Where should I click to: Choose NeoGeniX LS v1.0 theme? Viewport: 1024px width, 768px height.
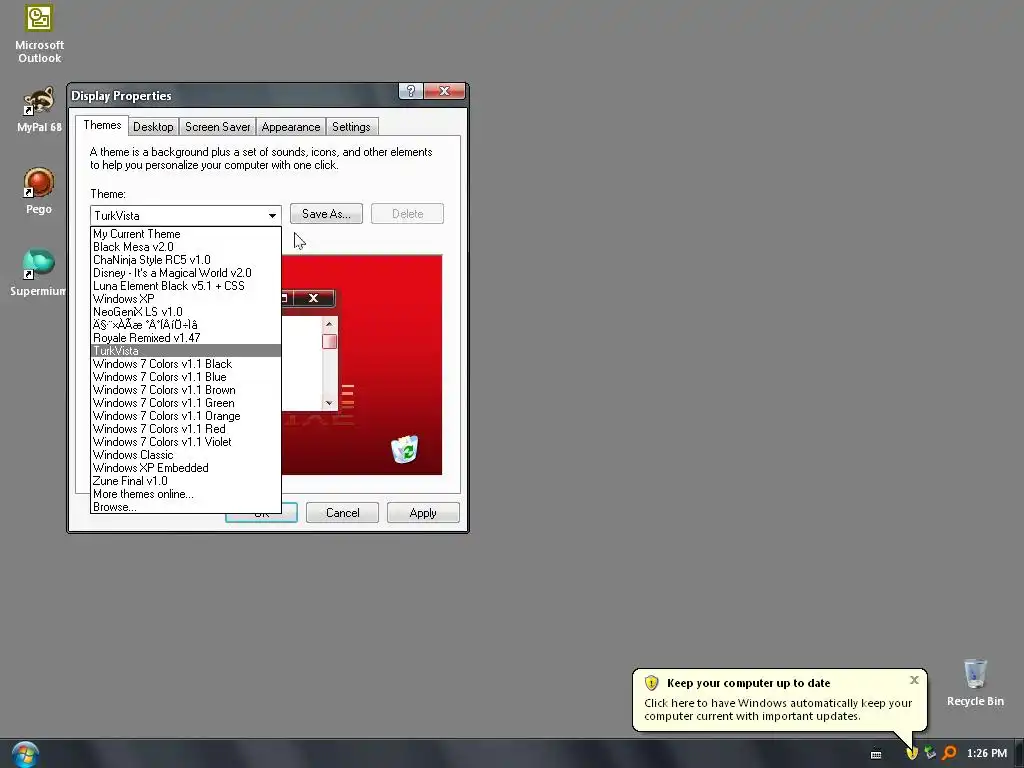coord(185,312)
